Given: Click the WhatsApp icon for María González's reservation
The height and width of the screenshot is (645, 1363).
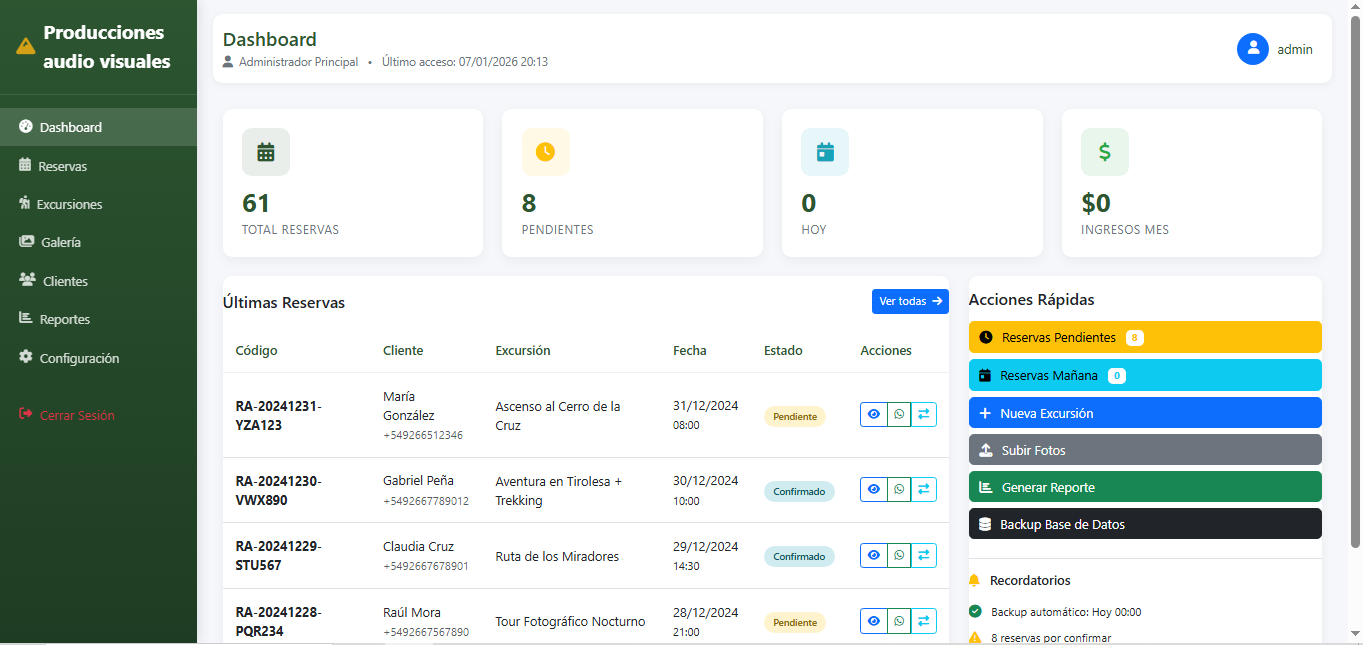Looking at the screenshot, I should click(899, 414).
